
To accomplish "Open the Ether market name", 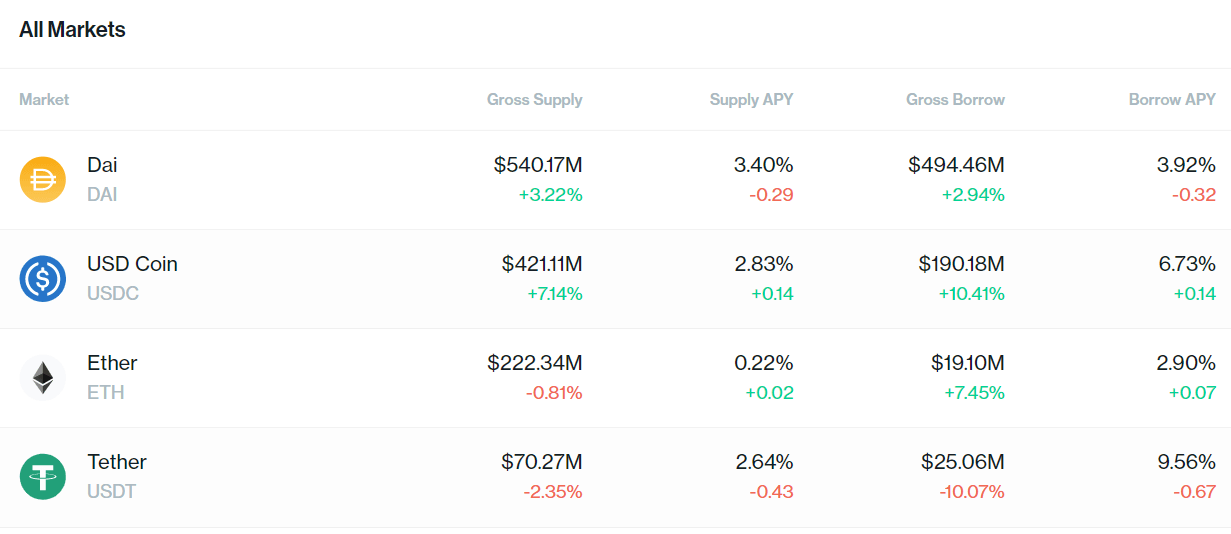I will click(112, 363).
